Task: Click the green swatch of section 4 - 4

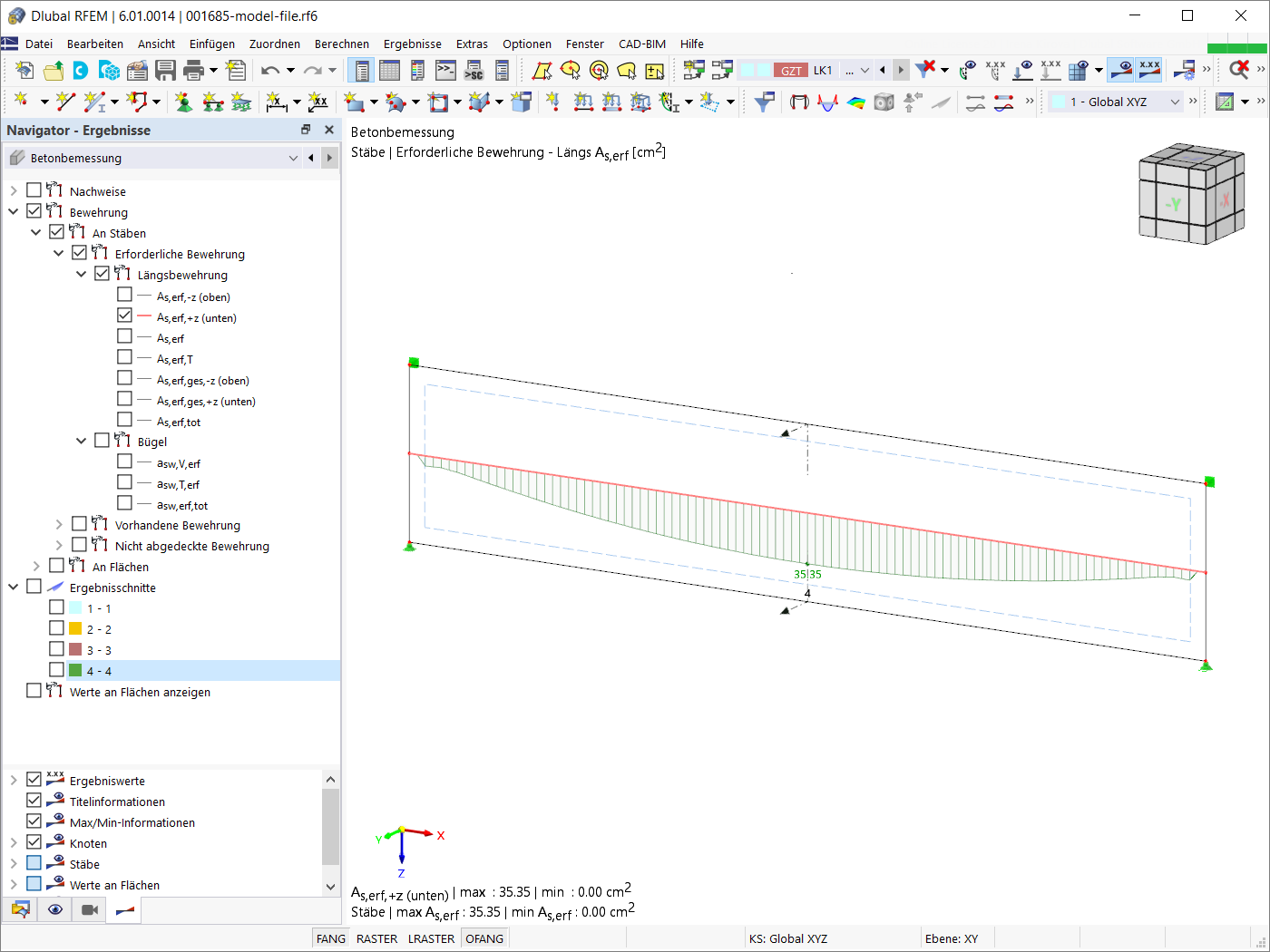Action: [75, 670]
